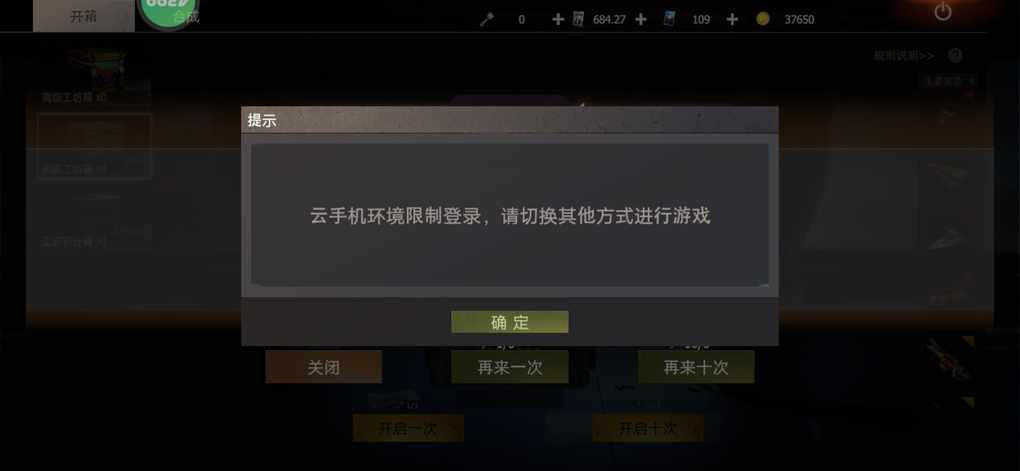Click the plus icon after the hammer count 0
Viewport: 1020px width, 471px height.
(557, 20)
